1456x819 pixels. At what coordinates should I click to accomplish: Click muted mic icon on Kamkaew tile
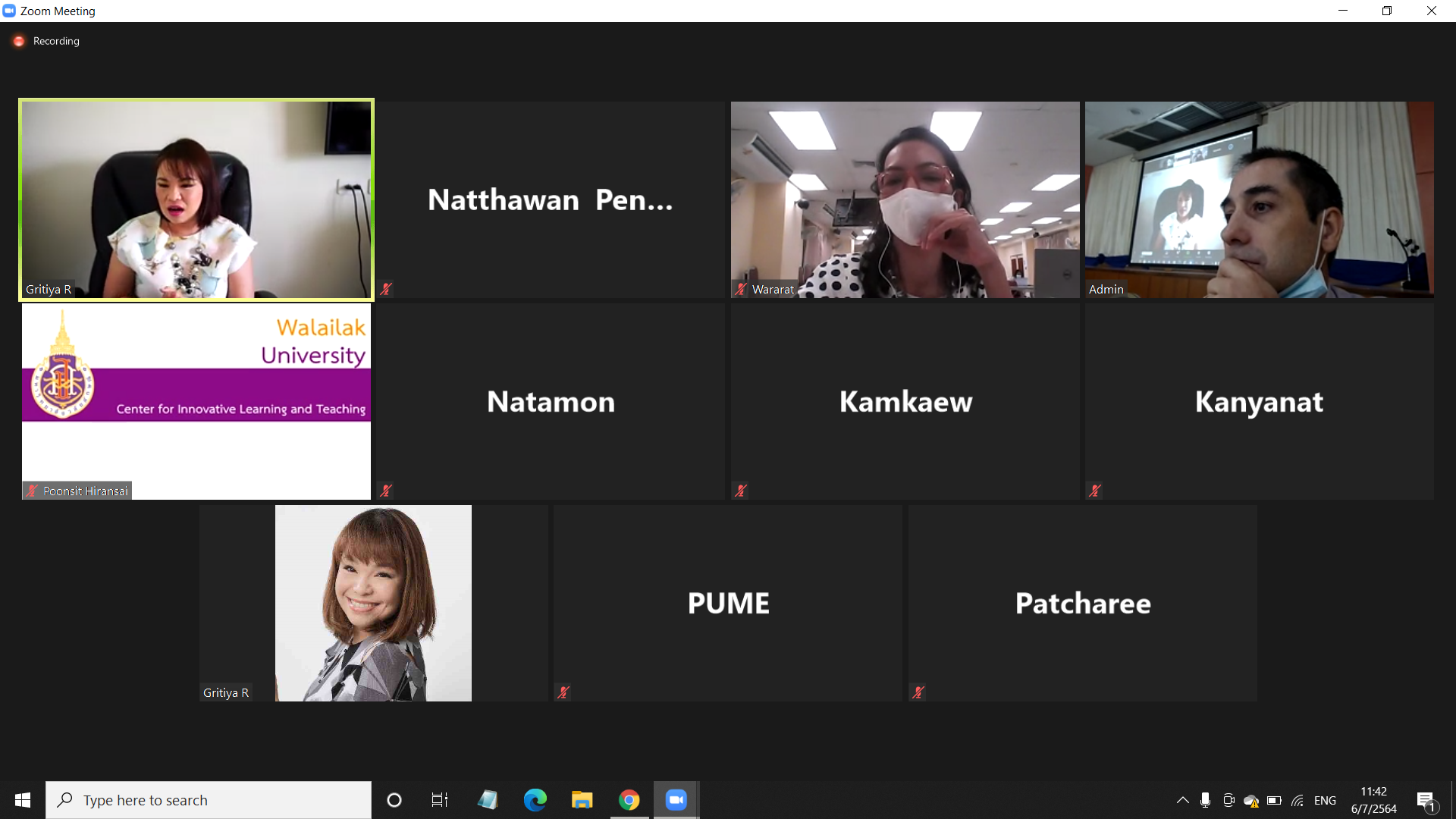pyautogui.click(x=741, y=491)
